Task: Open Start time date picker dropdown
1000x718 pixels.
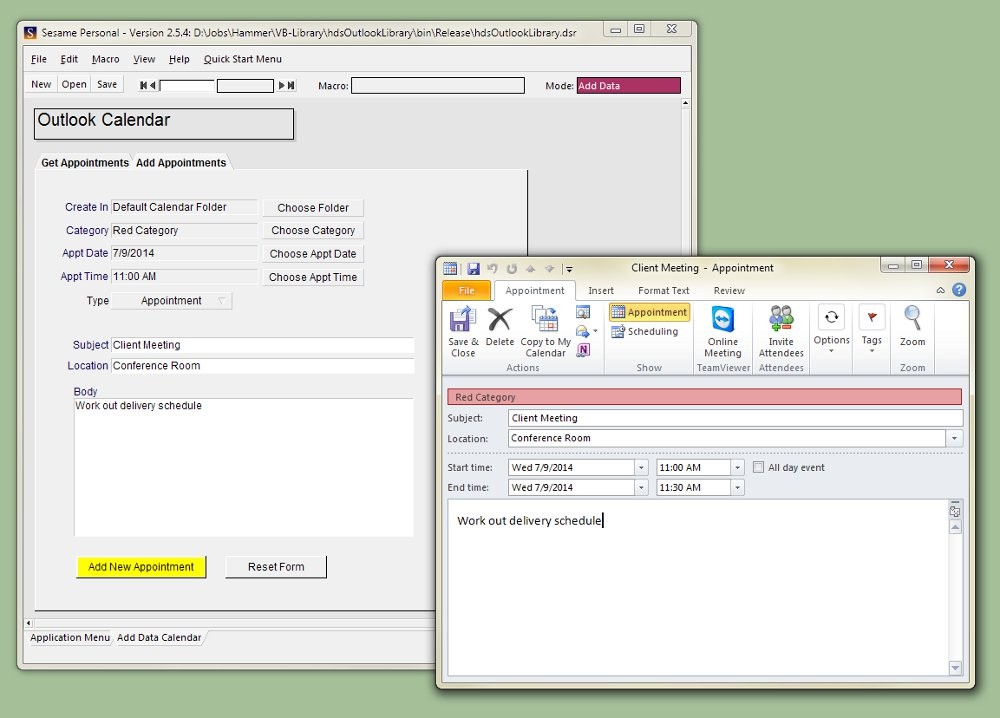Action: [x=642, y=467]
